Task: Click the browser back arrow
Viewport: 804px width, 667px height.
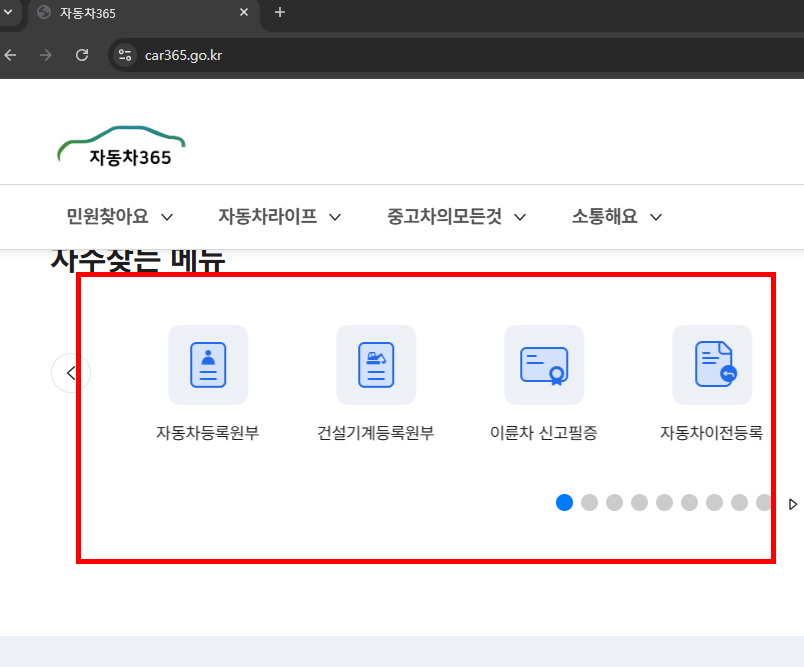Action: point(10,55)
